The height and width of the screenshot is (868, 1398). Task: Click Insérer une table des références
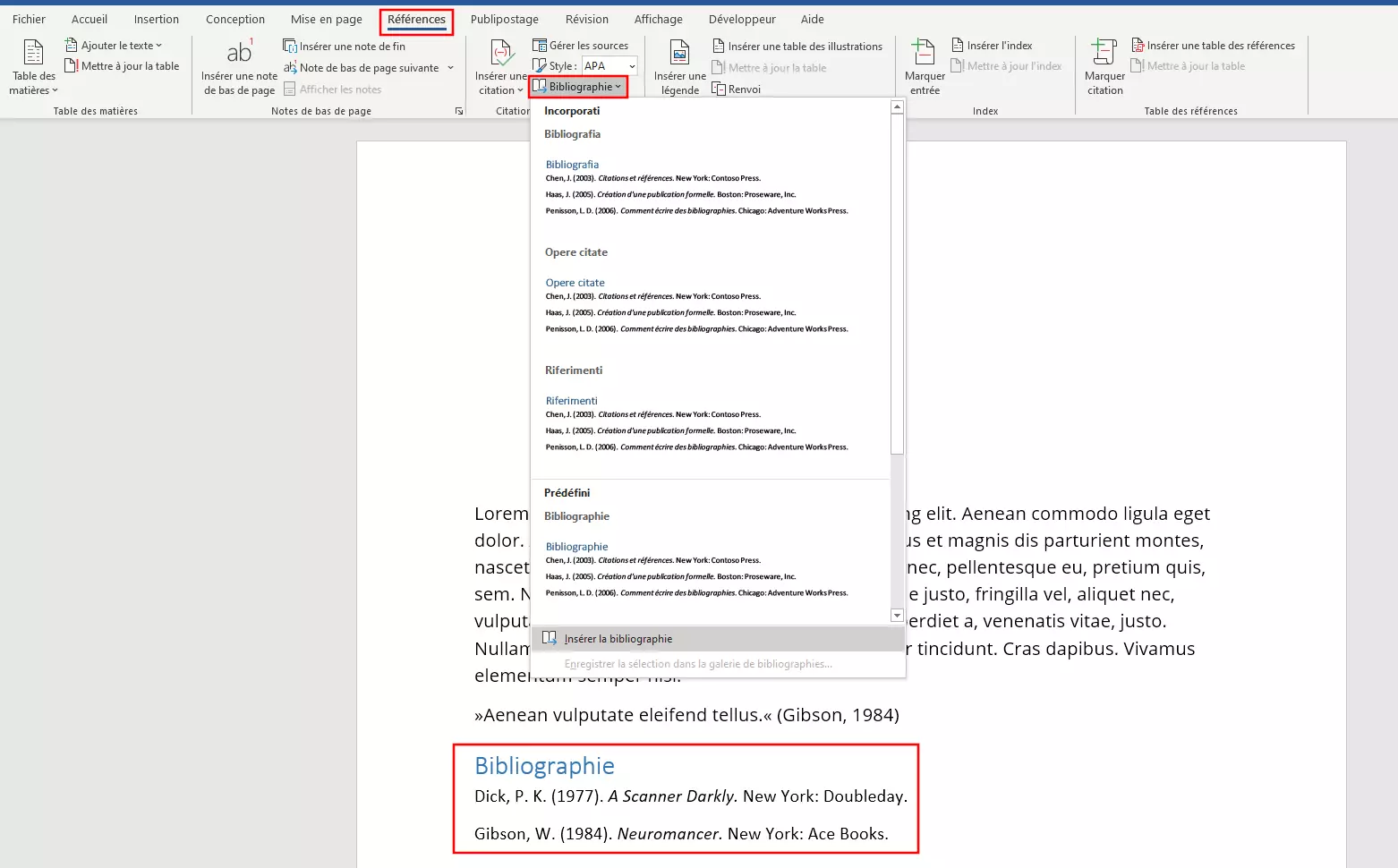click(1213, 46)
